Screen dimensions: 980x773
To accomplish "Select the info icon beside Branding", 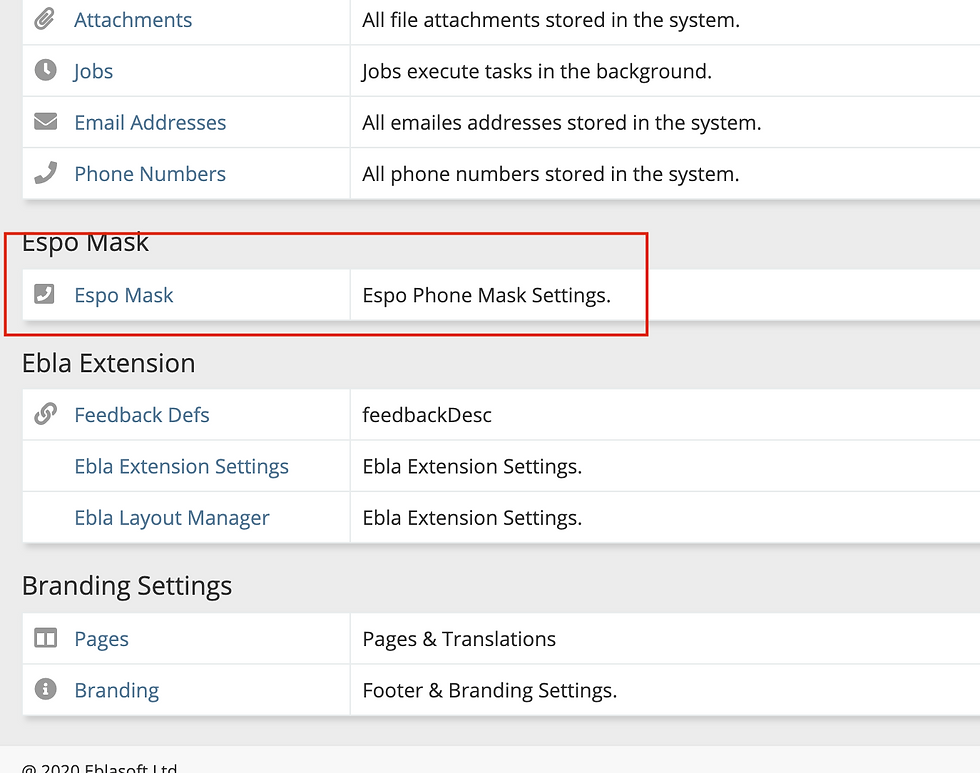I will click(45, 690).
